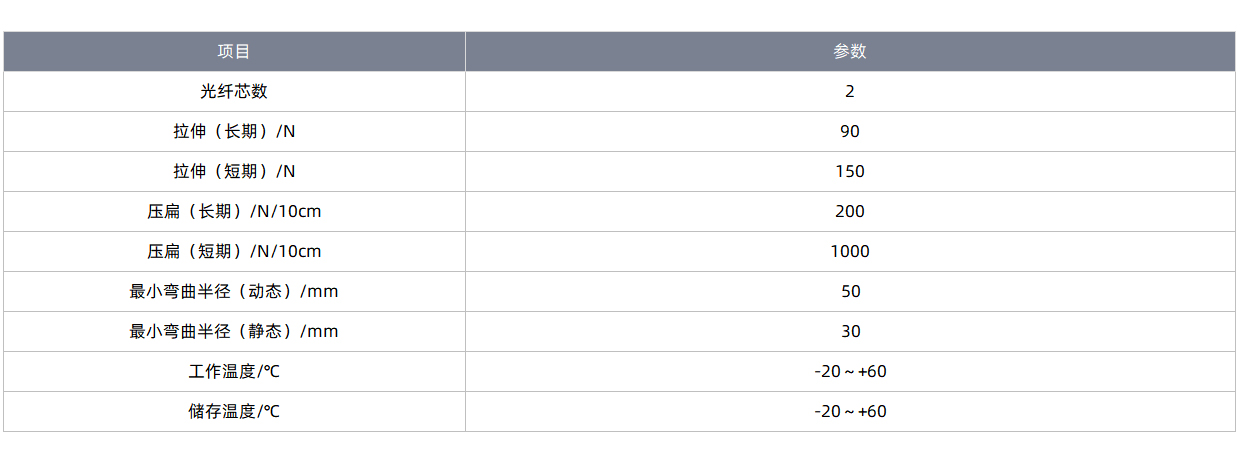
Task: Click the 参数 column header
Action: (x=850, y=52)
